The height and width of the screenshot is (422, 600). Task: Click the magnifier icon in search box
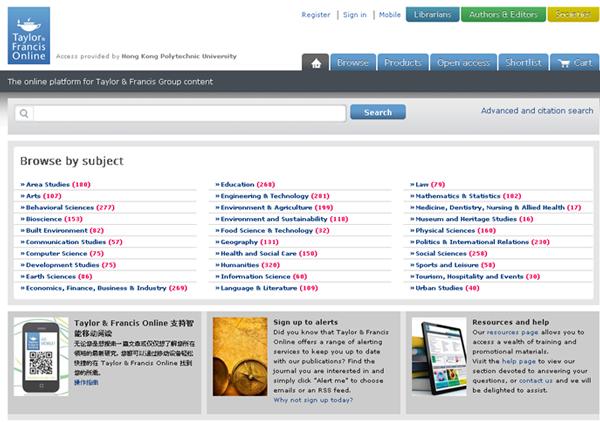(x=24, y=114)
